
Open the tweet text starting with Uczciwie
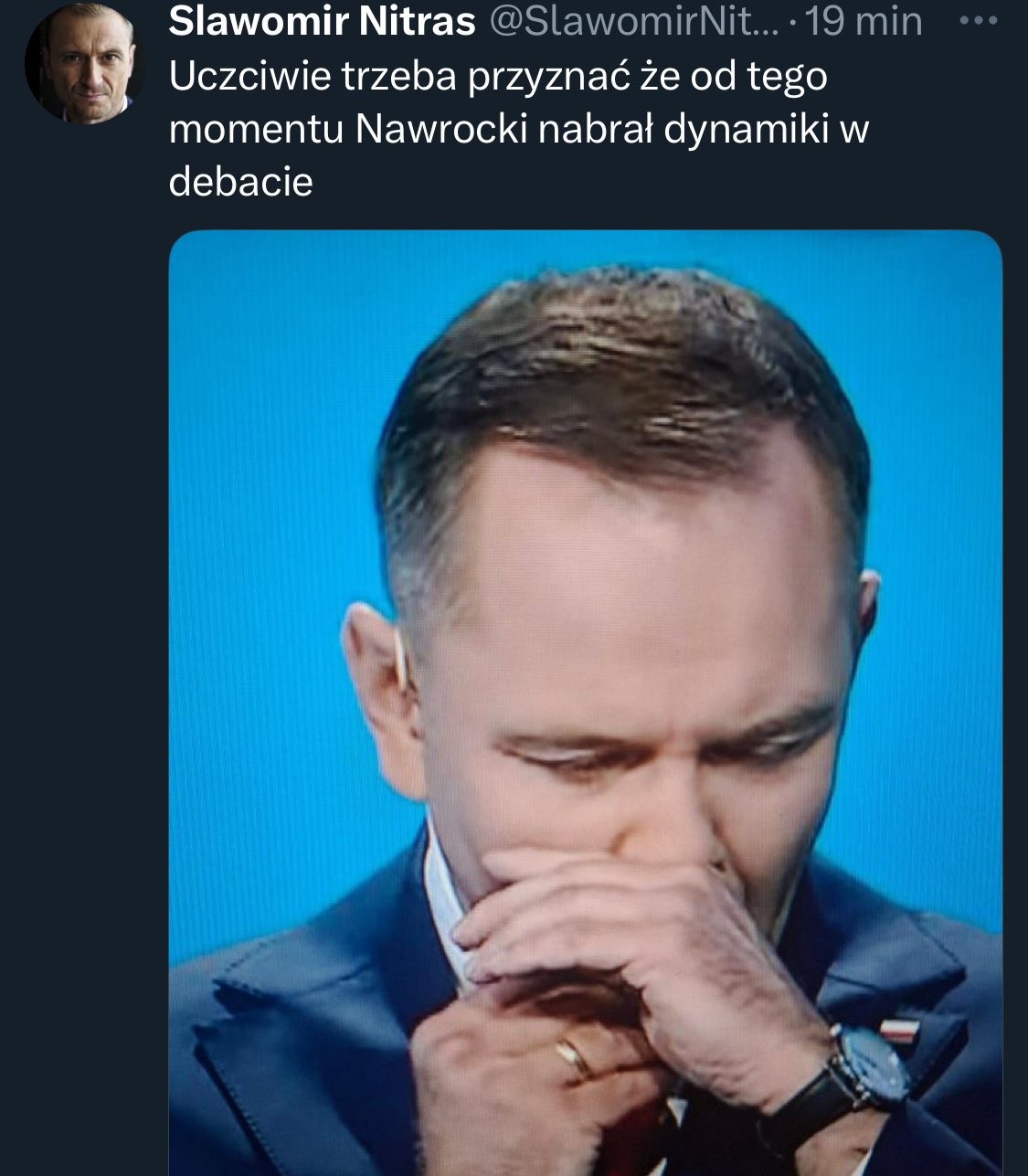(518, 129)
